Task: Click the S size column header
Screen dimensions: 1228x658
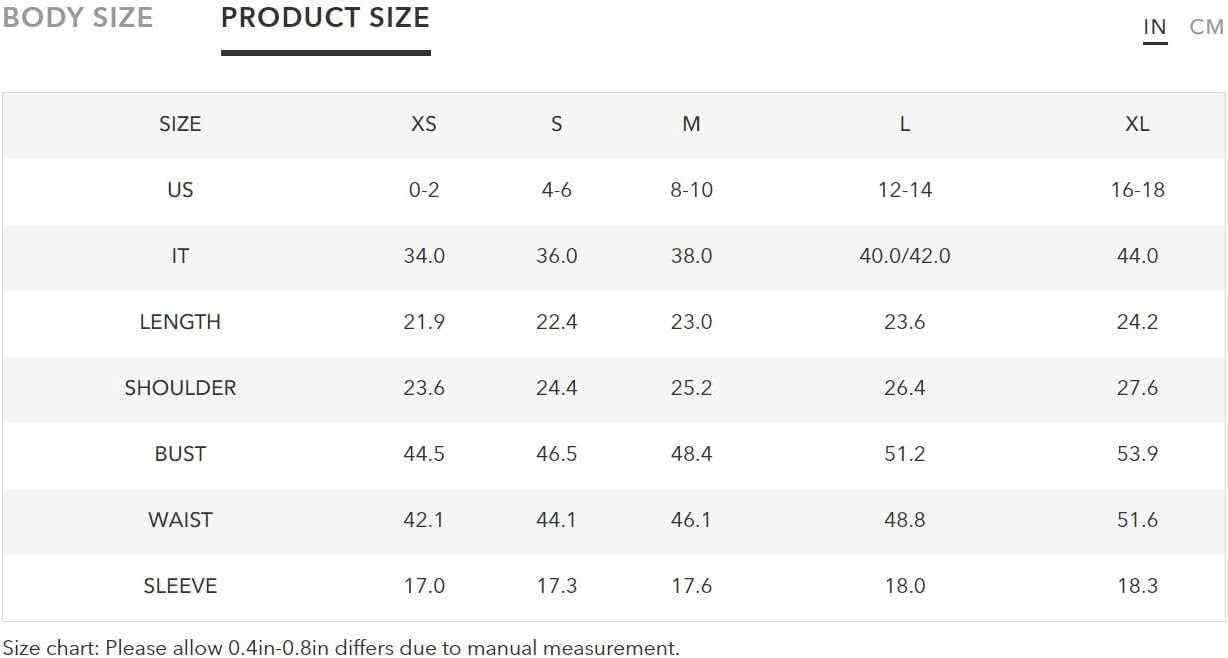Action: (x=556, y=124)
